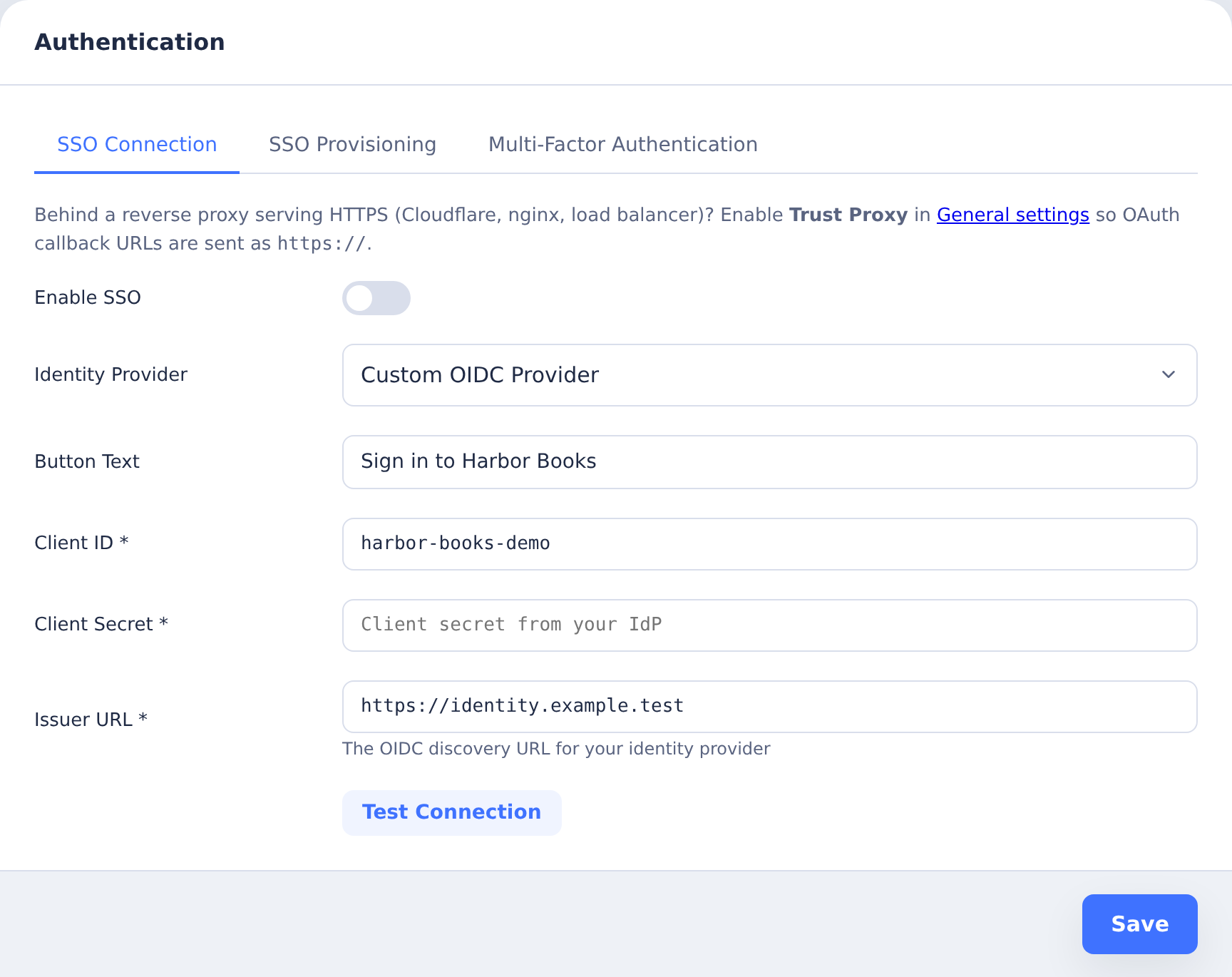
Task: Click into the Button Text field
Action: pyautogui.click(x=769, y=462)
